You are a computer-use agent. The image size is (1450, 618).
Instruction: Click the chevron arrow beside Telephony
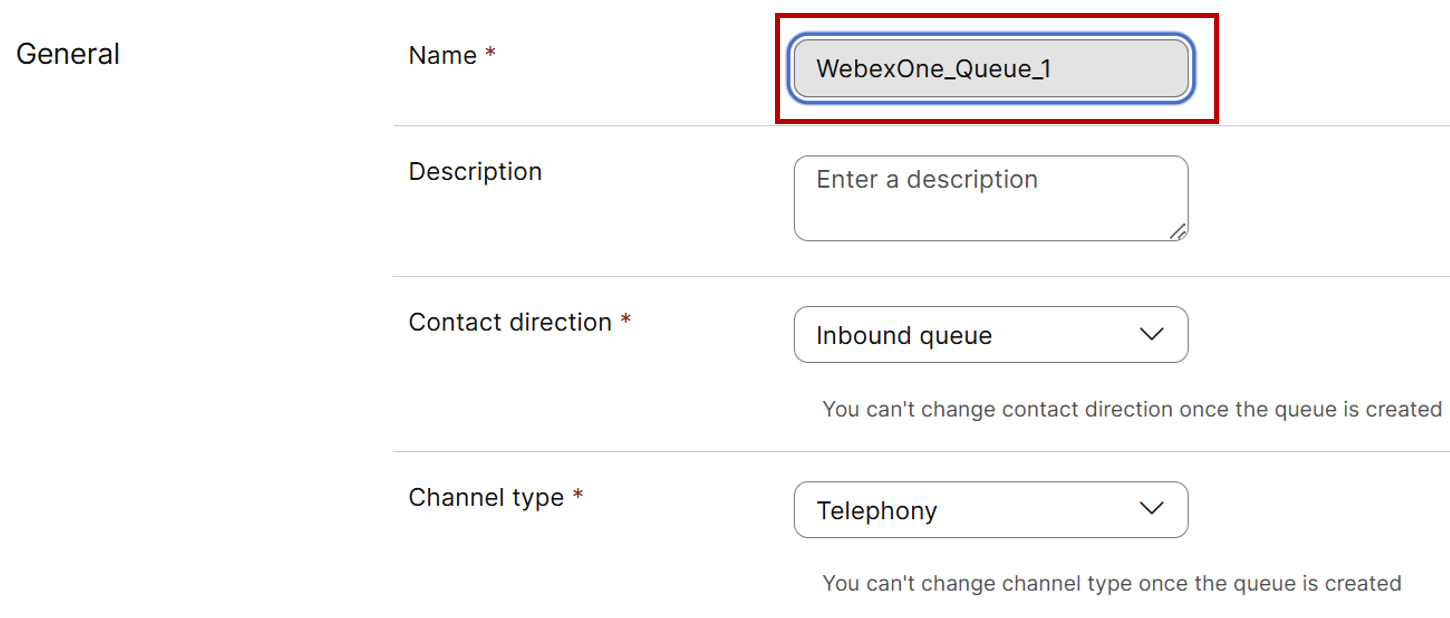pos(1152,509)
